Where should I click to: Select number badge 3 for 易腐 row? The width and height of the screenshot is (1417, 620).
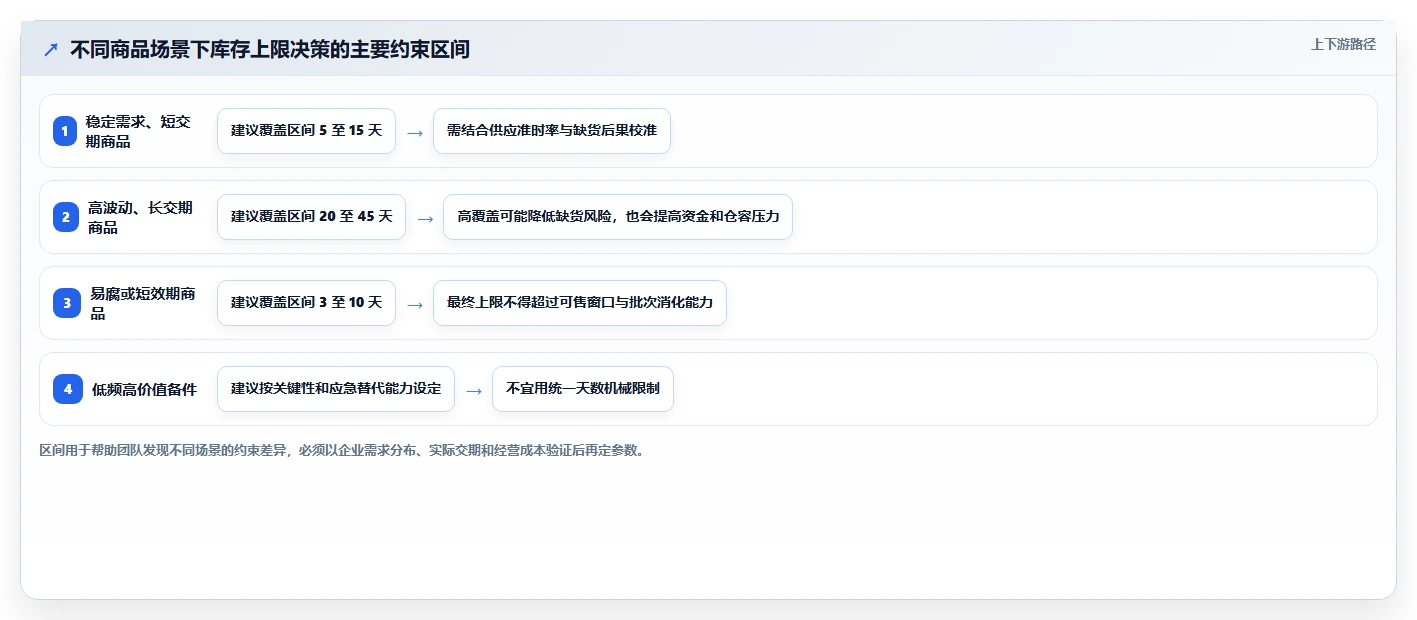[x=67, y=303]
